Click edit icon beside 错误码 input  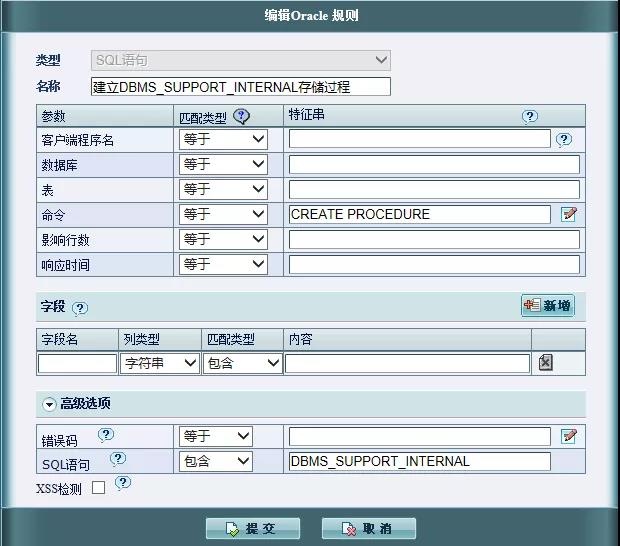[569, 436]
